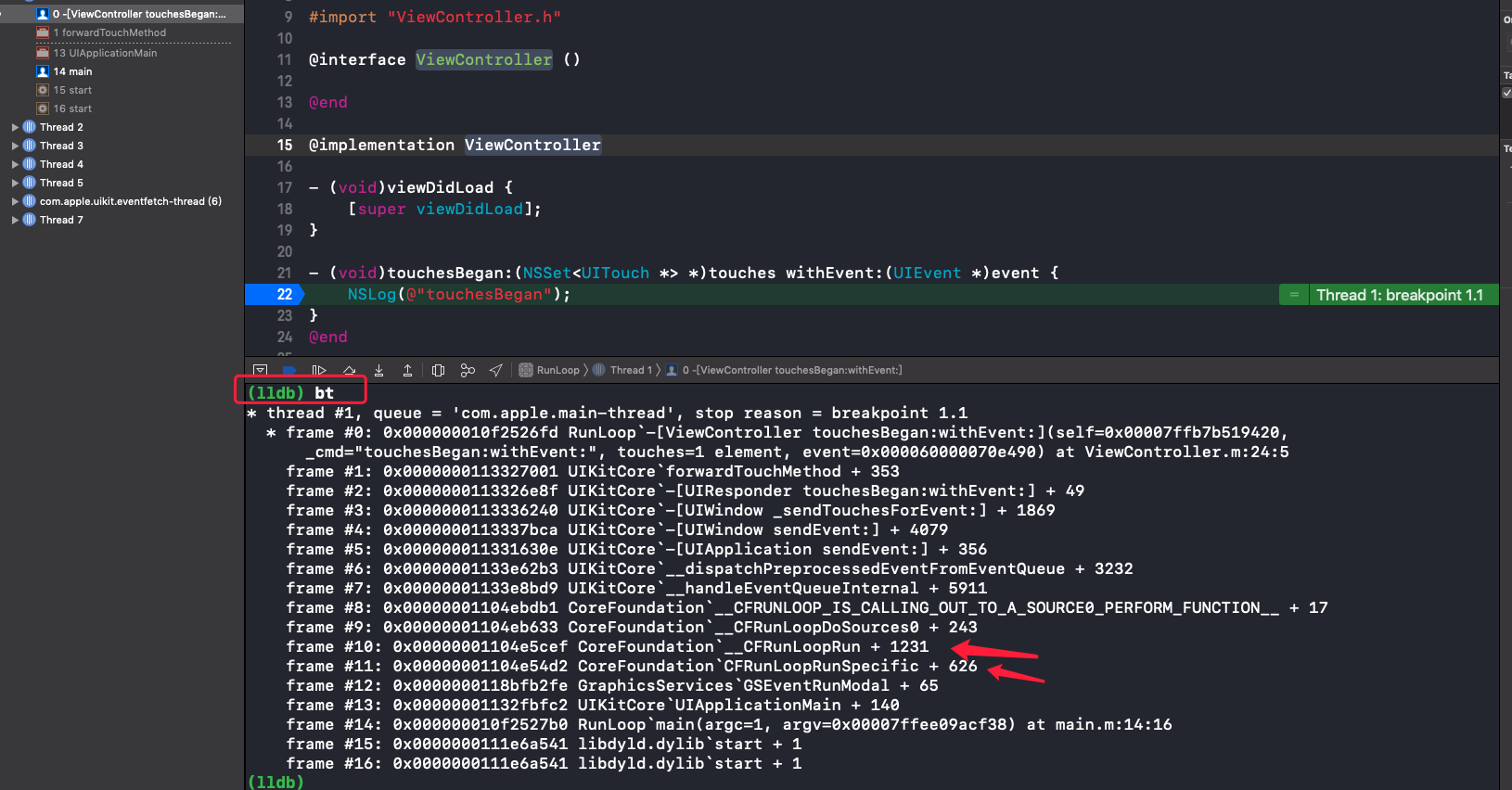Expand Thread 2 disclosure triangle
Image resolution: width=1512 pixels, height=790 pixels.
tap(15, 127)
